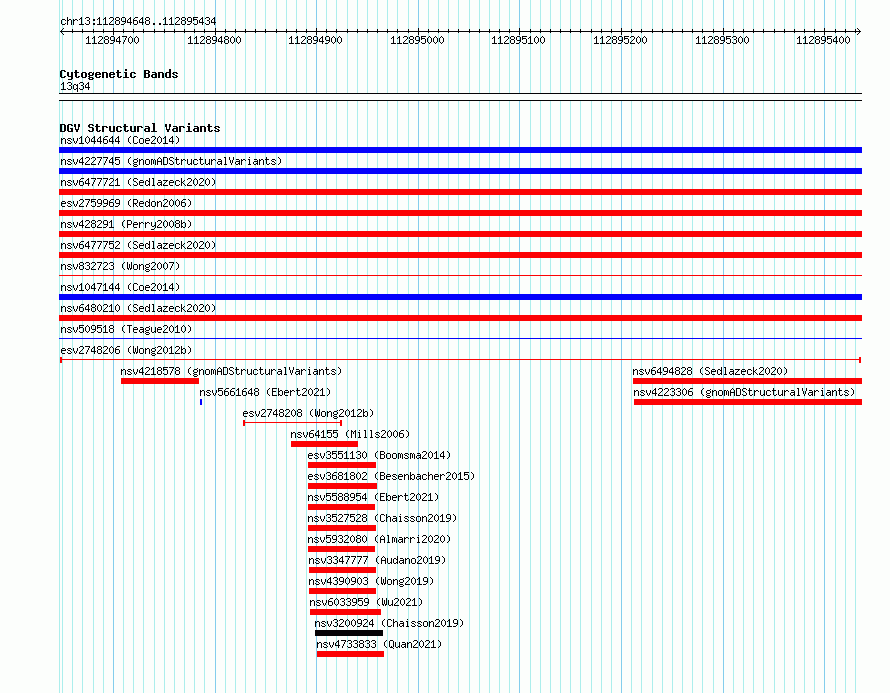Click esv2748206 (Wong2012b) label
Image resolution: width=890 pixels, height=693 pixels.
tap(126, 350)
